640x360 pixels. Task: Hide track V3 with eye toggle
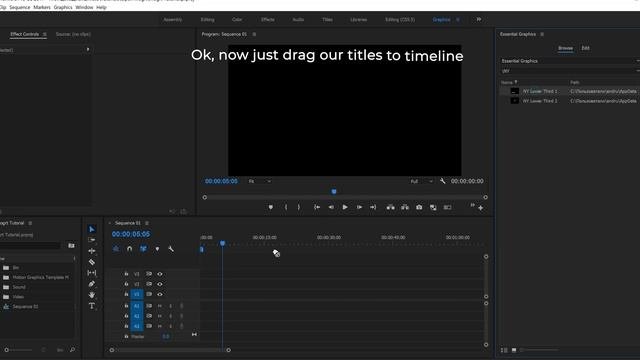[160, 274]
